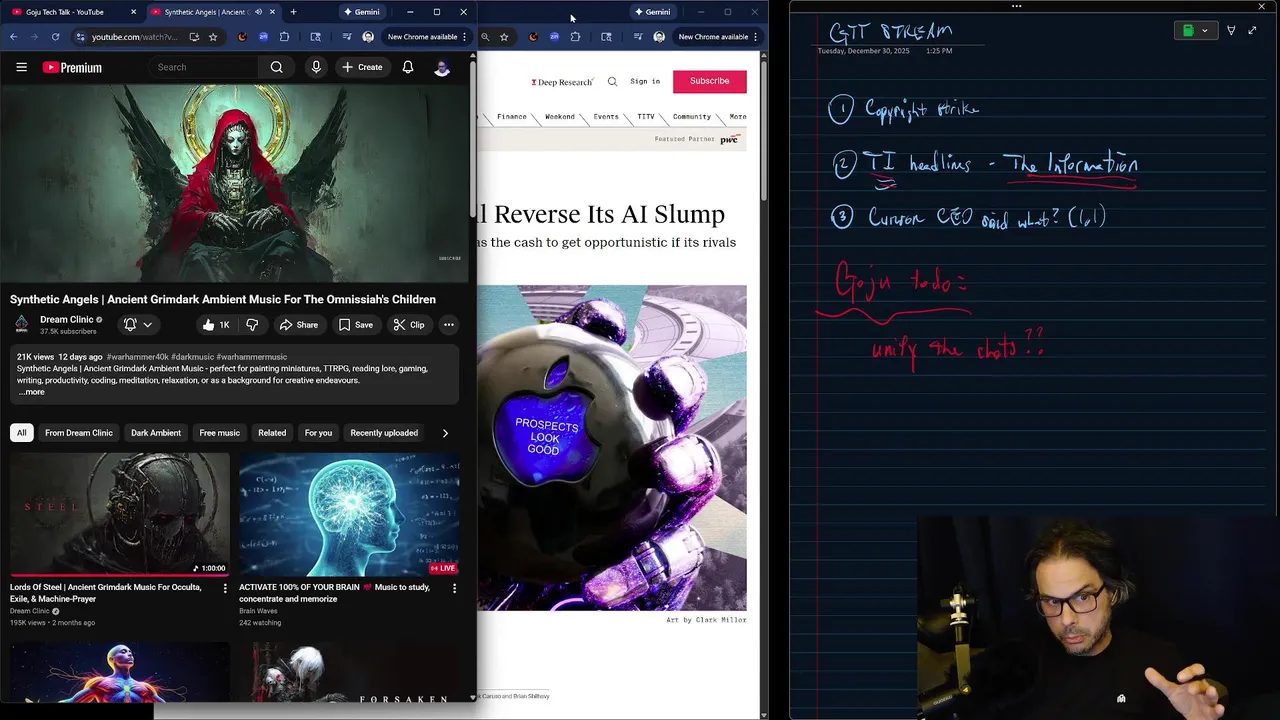Clip the Synthetic Angels video
This screenshot has width=1280, height=720.
(x=408, y=325)
